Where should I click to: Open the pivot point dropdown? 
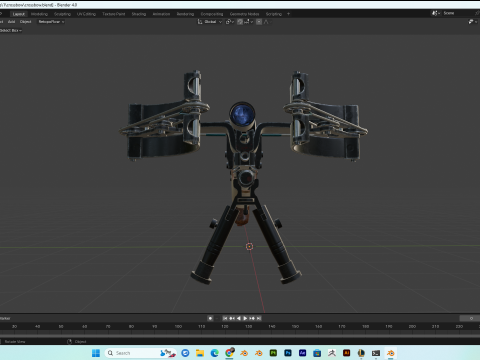point(230,22)
